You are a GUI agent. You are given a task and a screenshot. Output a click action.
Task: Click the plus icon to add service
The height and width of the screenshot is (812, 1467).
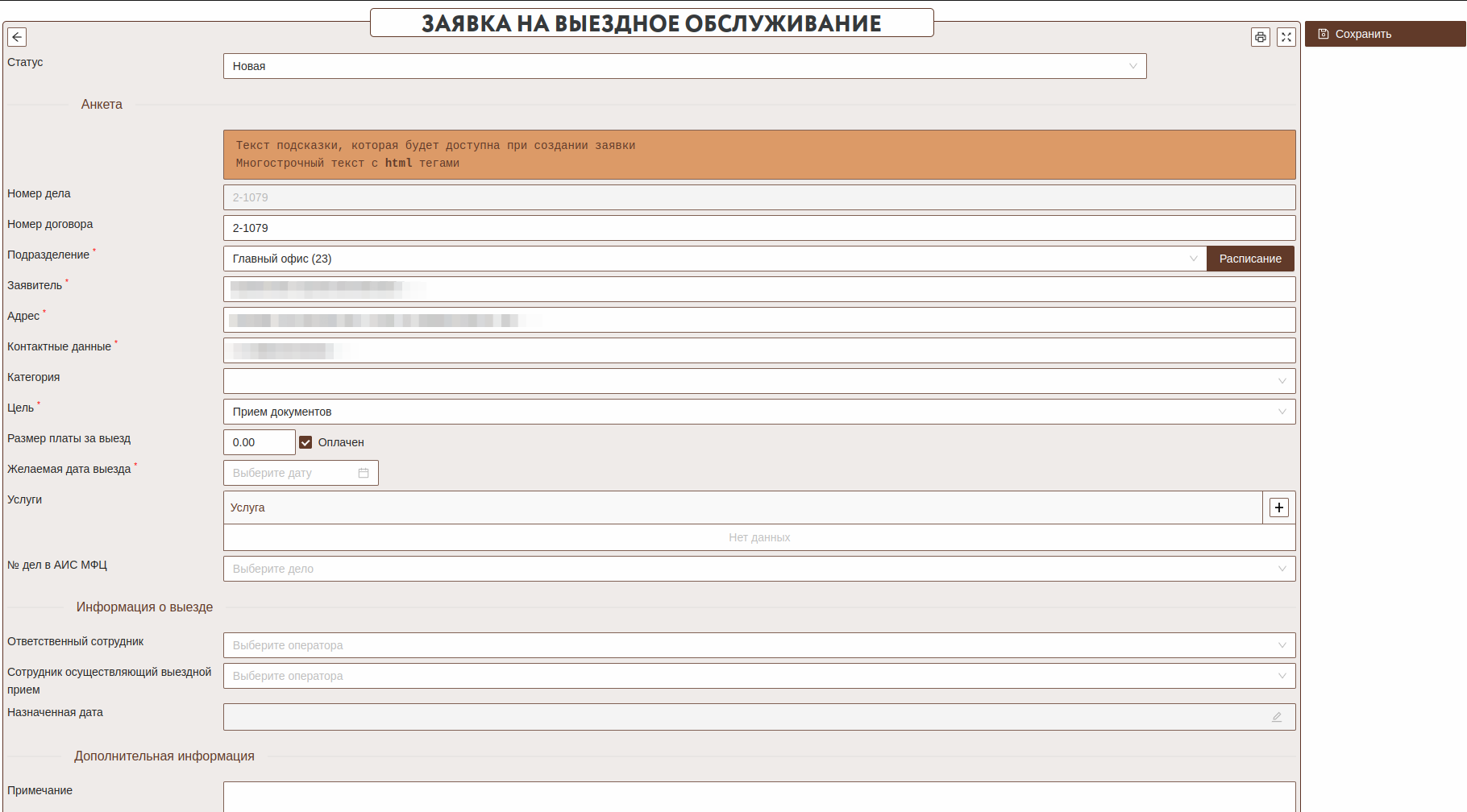click(x=1279, y=507)
